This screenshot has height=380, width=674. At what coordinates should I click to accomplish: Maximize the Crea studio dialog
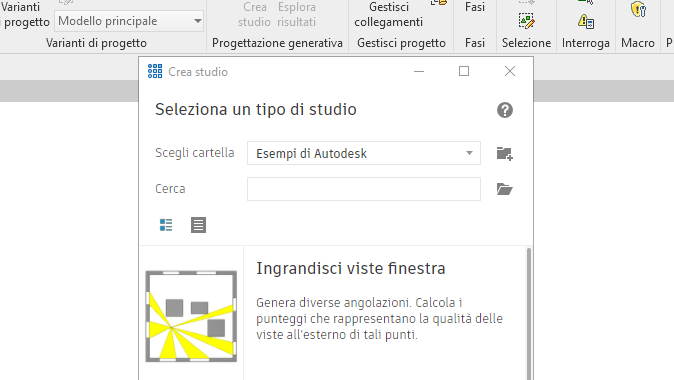point(464,71)
